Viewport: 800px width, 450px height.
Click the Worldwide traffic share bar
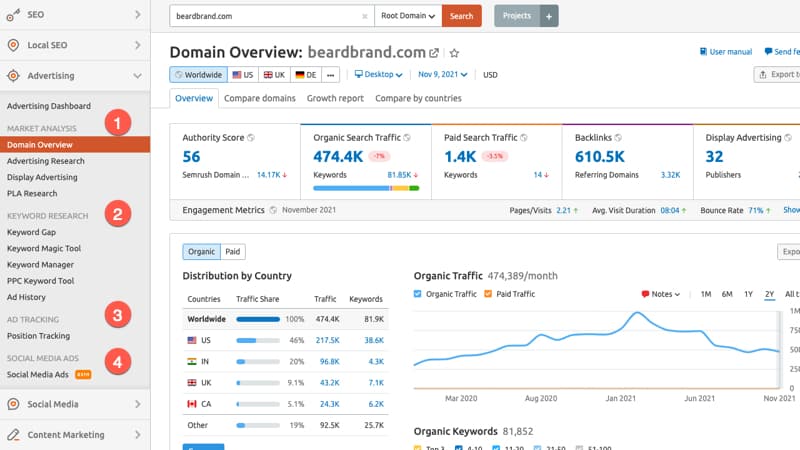(x=258, y=319)
